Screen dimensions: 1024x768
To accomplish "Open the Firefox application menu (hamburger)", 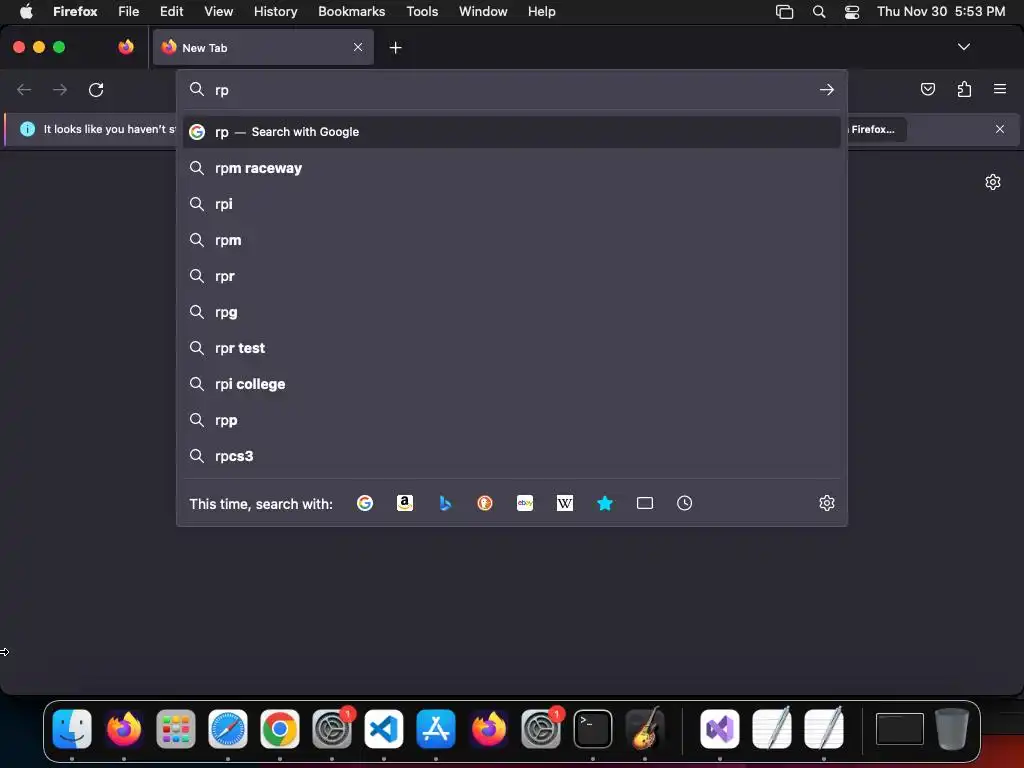I will click(1000, 89).
